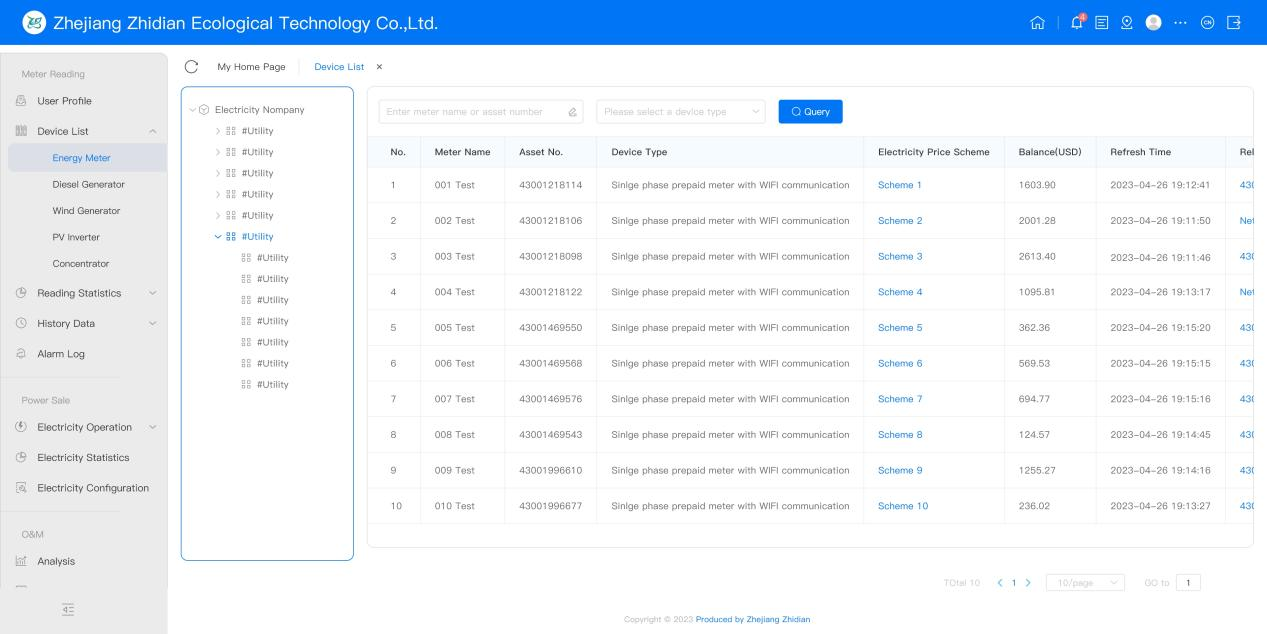Screen dimensions: 1267x634
Task: Open the notification bell with badge
Action: pos(1078,22)
